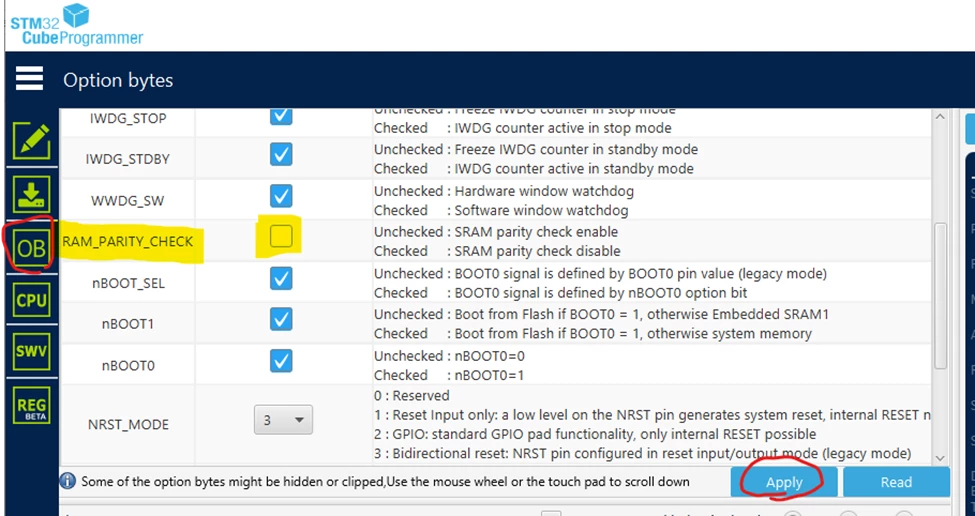
Task: Open the hamburger menu
Action: point(29,79)
